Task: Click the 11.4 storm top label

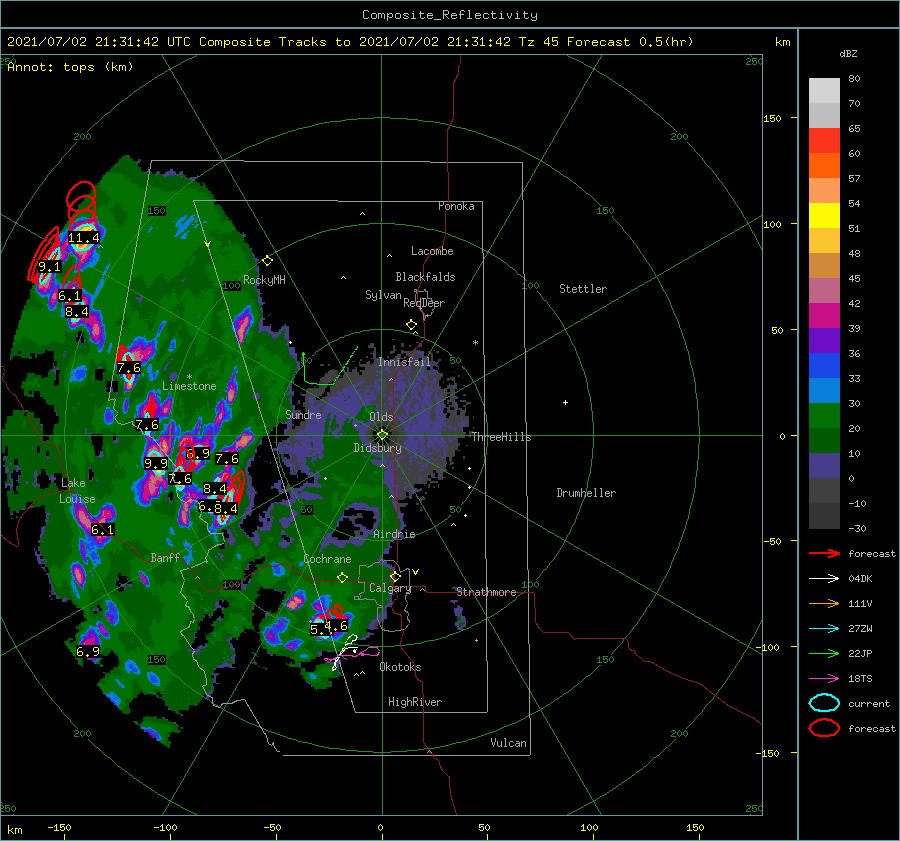Action: (x=84, y=238)
